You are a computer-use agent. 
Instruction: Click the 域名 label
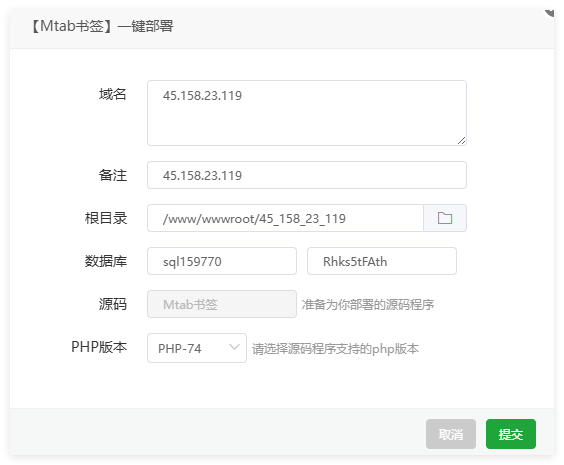(x=113, y=94)
